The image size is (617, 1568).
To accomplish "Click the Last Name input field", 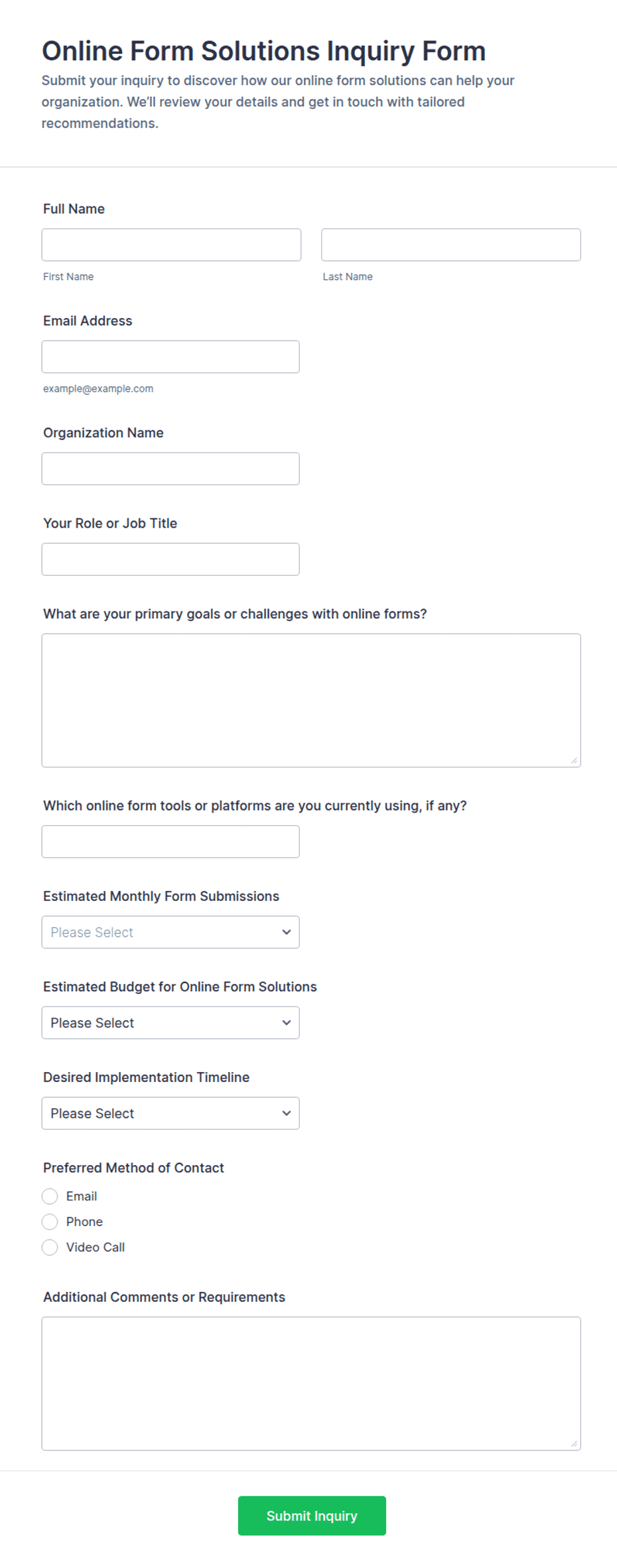I will 451,245.
